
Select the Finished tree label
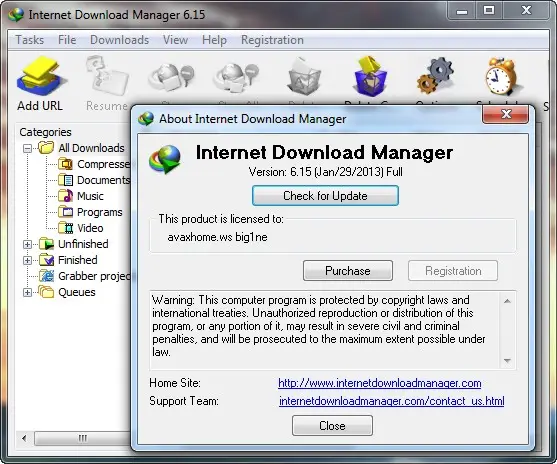pyautogui.click(x=77, y=260)
